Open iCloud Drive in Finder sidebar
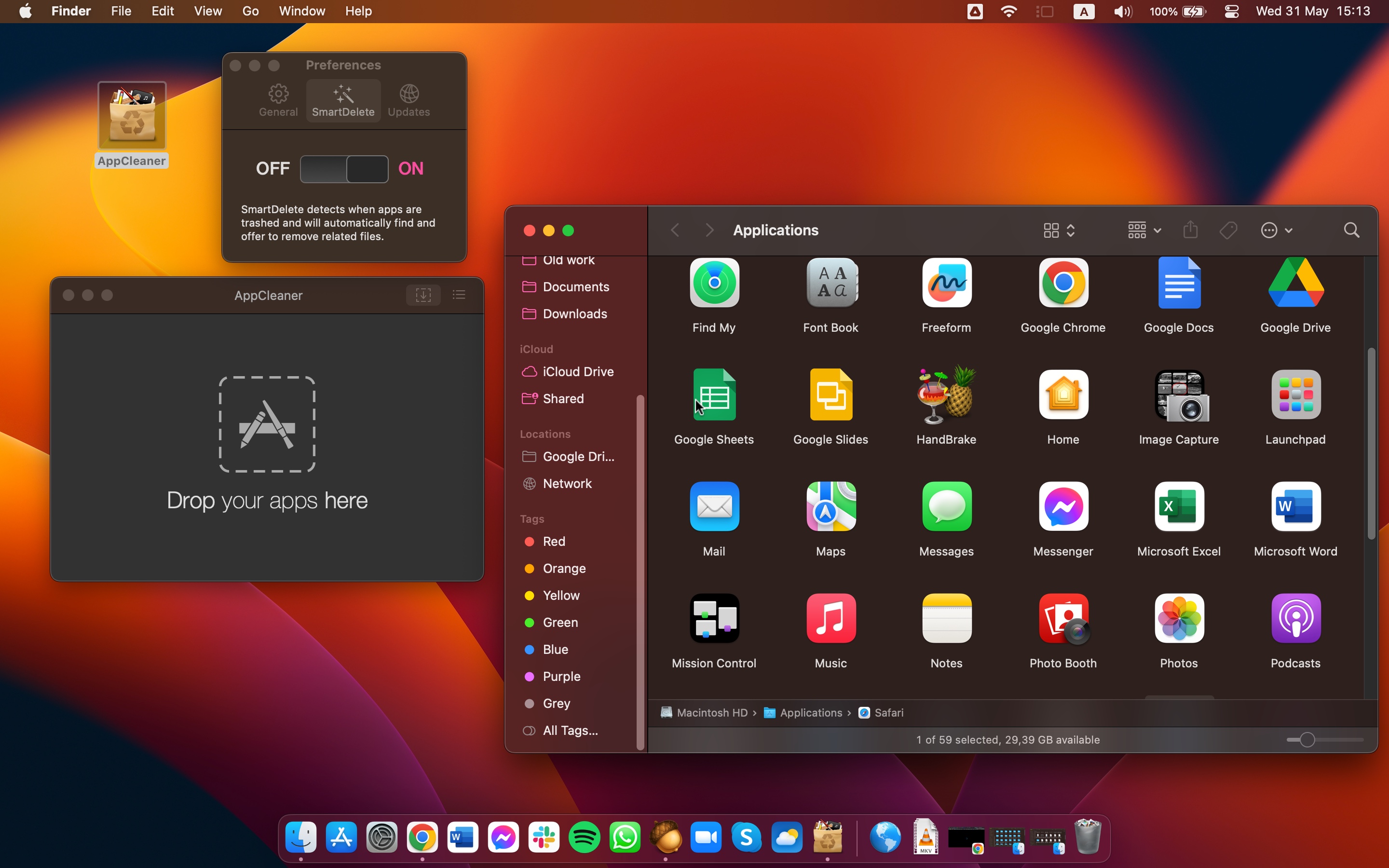Viewport: 1389px width, 868px height. pos(577,371)
